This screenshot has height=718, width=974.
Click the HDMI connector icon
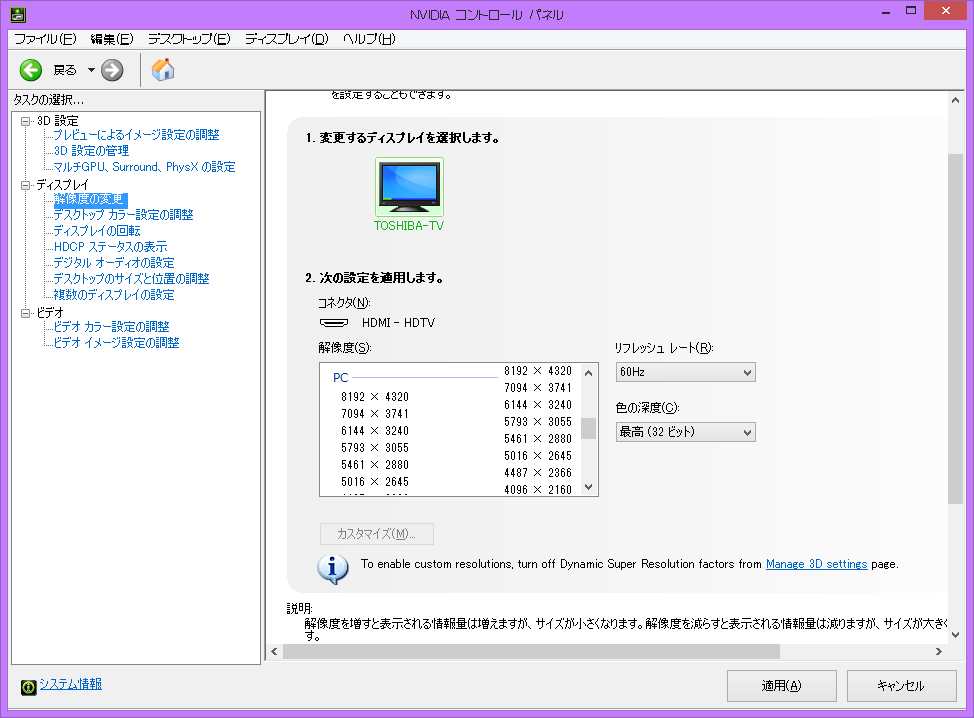pos(334,323)
